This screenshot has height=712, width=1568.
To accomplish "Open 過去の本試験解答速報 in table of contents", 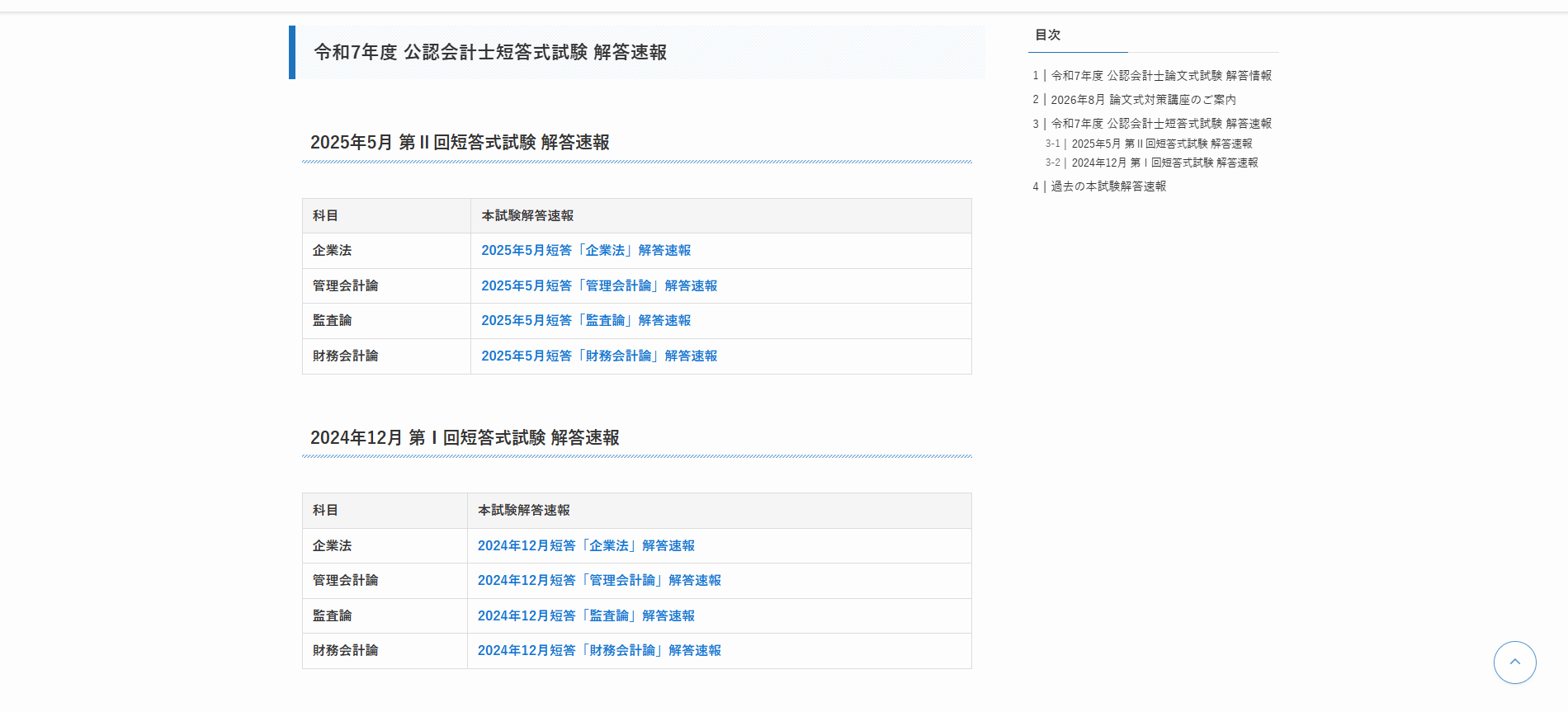I will tap(1108, 186).
